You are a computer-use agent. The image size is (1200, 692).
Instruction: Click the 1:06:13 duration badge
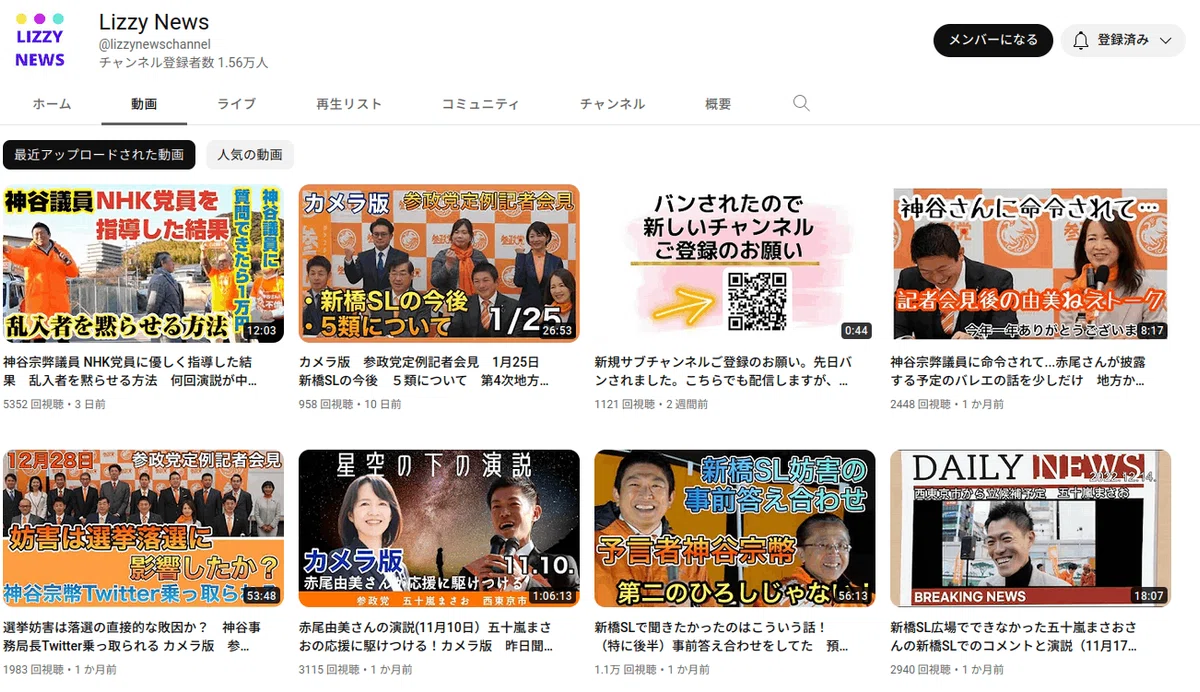[x=553, y=595]
